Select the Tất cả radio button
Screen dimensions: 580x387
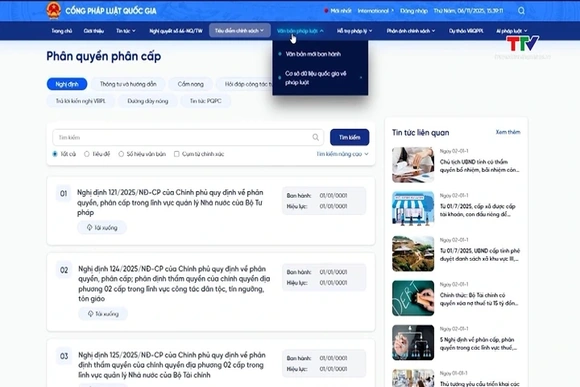pos(55,154)
